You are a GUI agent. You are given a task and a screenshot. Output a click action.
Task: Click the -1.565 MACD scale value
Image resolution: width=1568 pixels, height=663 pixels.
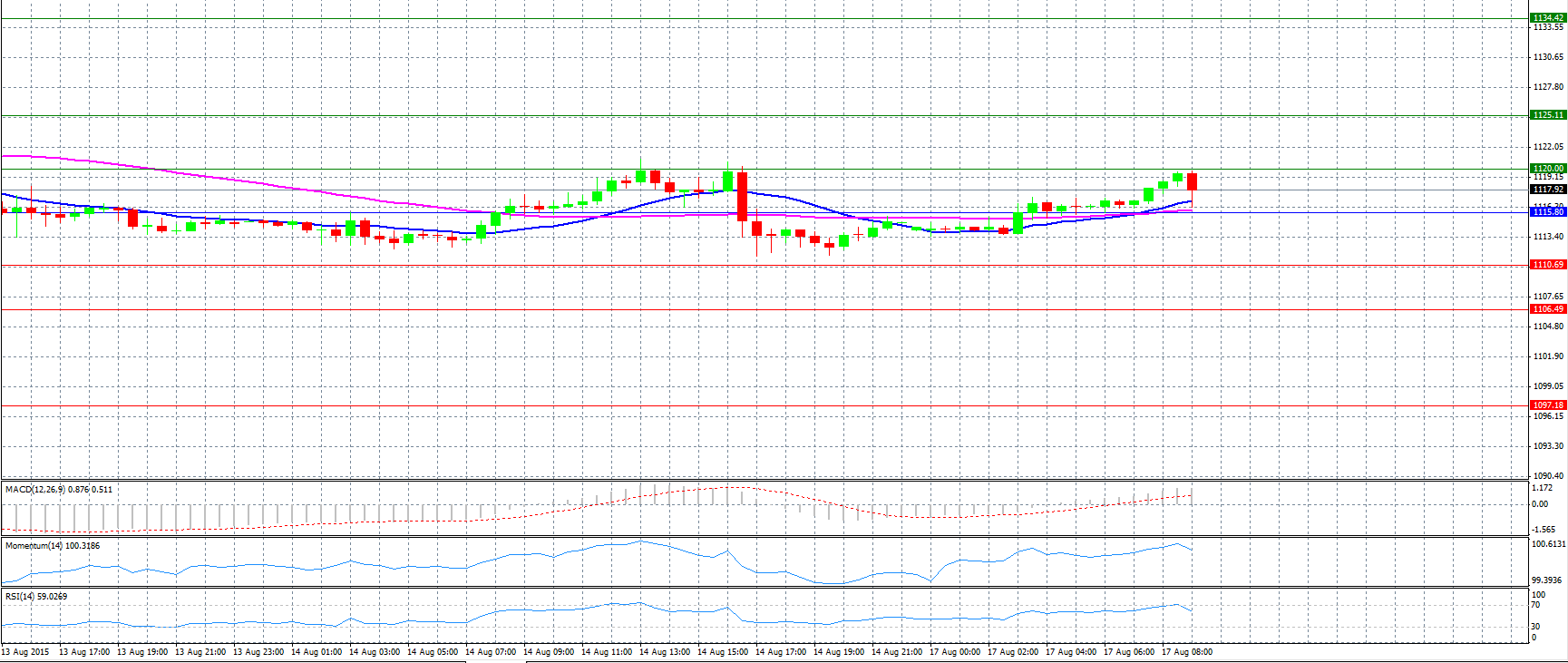pos(1544,530)
